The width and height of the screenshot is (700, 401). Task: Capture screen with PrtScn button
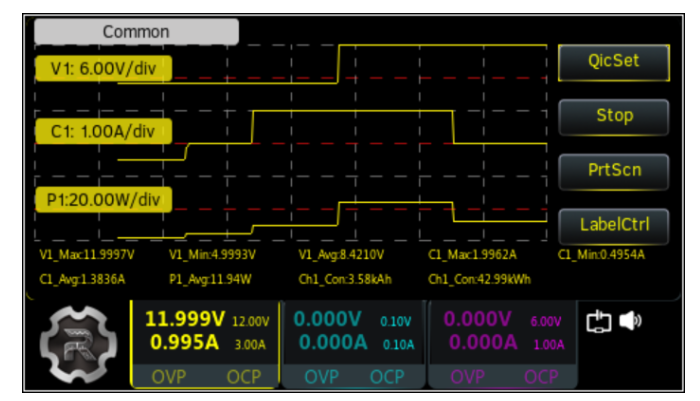(x=614, y=171)
